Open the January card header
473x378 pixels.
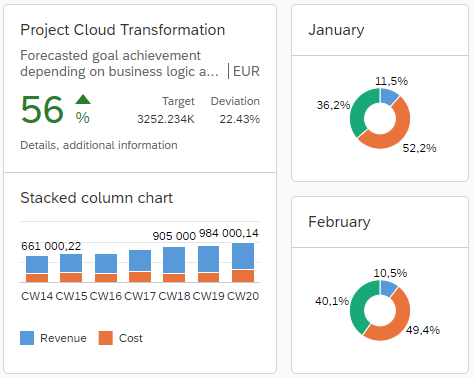(x=380, y=30)
